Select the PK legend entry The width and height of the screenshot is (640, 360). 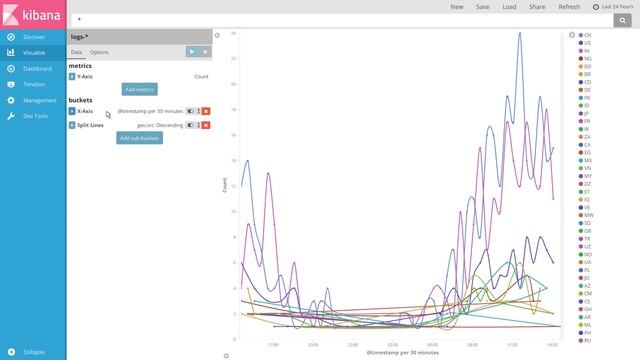tap(585, 98)
